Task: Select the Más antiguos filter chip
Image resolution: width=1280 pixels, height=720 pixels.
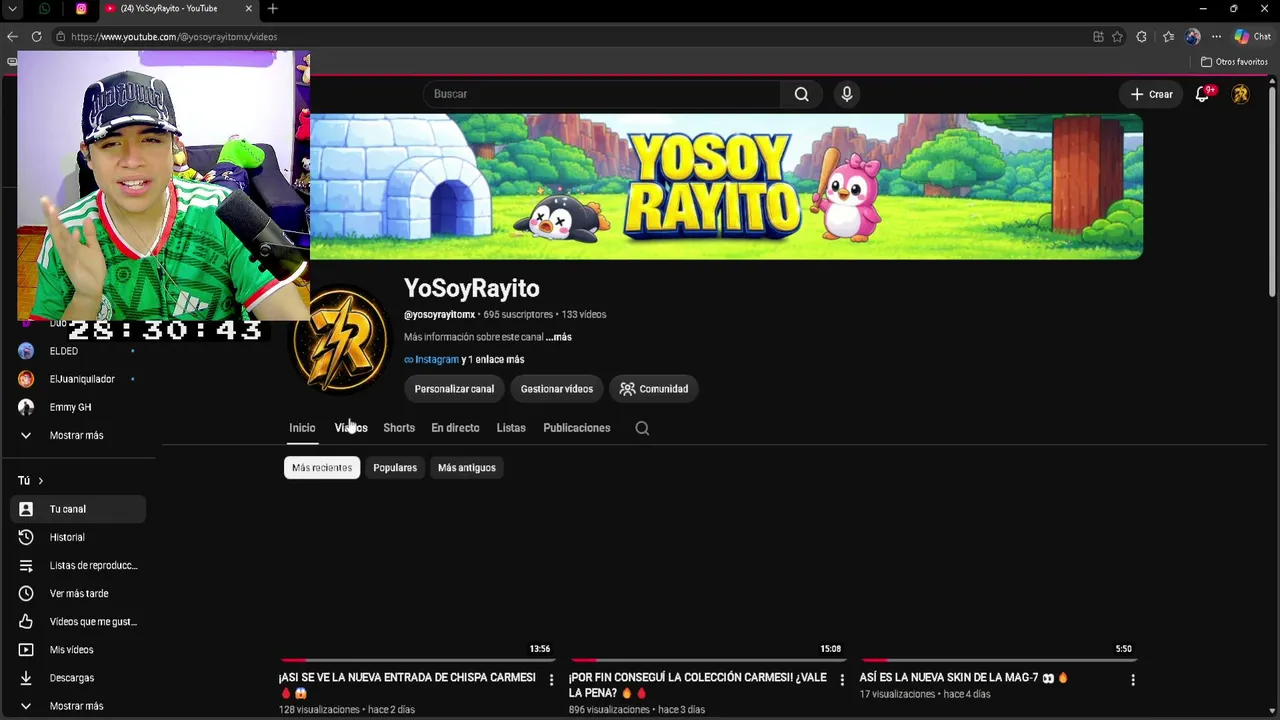Action: click(467, 468)
